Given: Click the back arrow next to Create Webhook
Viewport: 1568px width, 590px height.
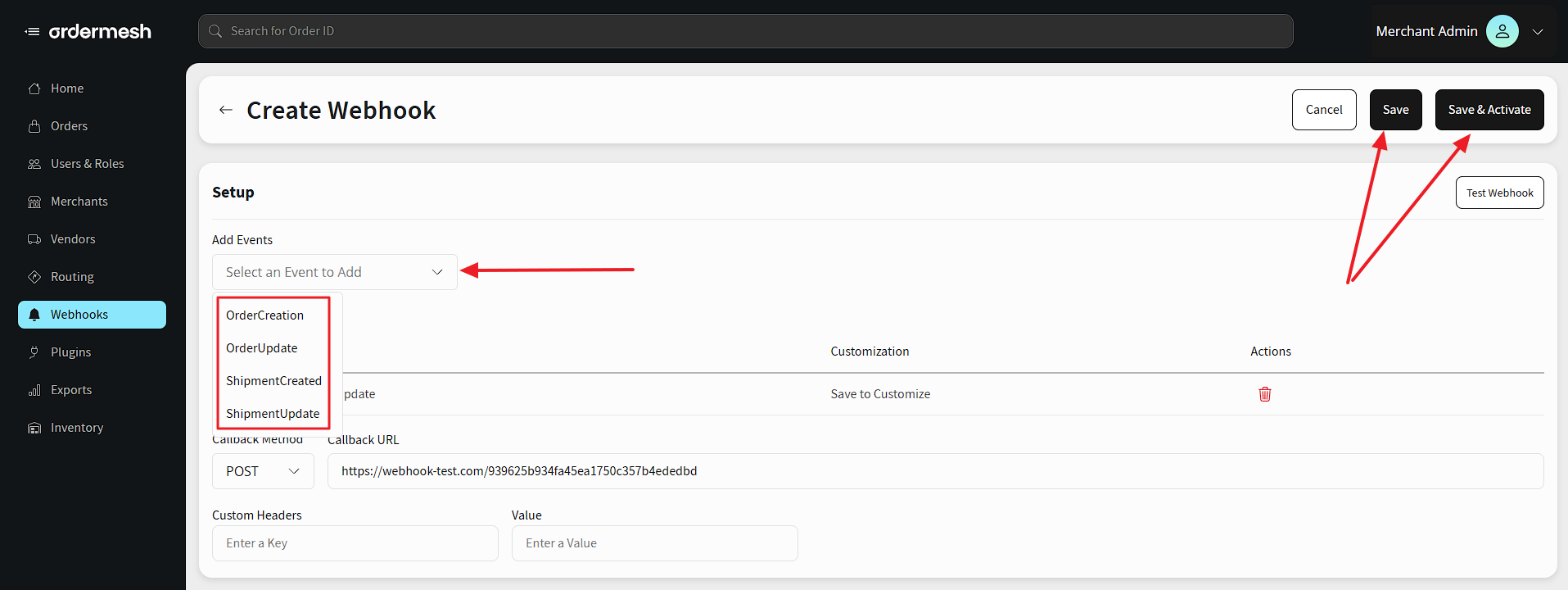Looking at the screenshot, I should point(226,110).
